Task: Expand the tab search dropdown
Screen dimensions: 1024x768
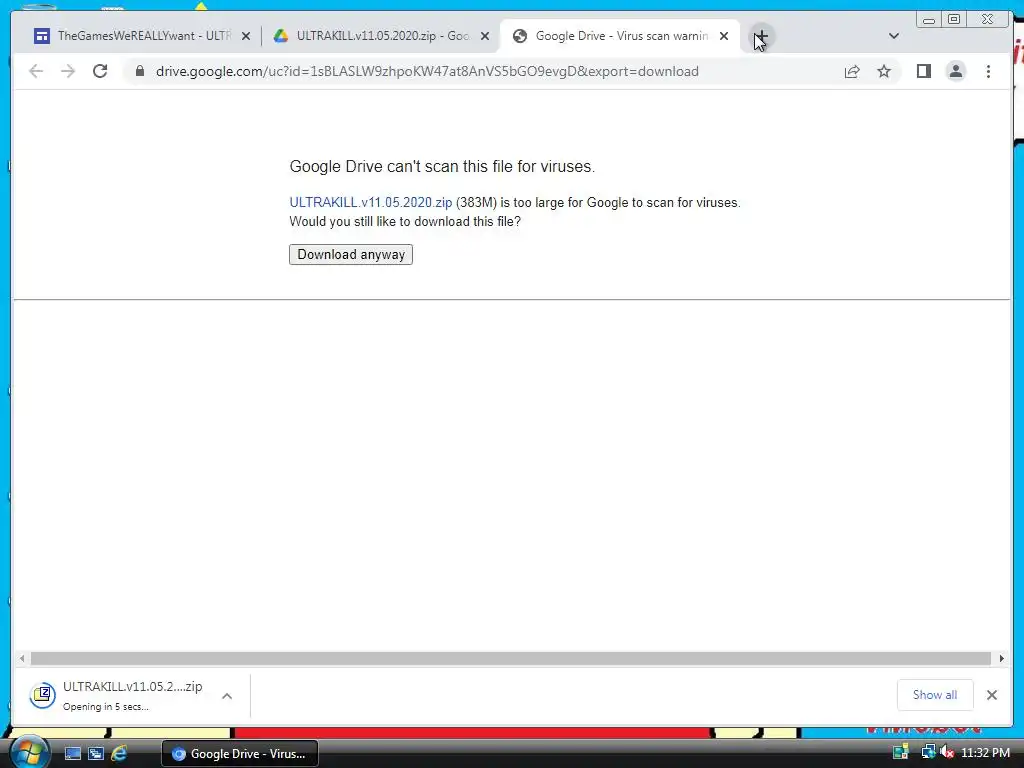Action: [894, 36]
